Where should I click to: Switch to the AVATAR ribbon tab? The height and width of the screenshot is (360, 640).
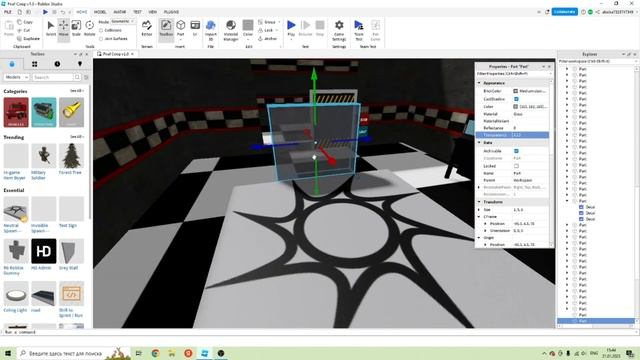tap(120, 12)
